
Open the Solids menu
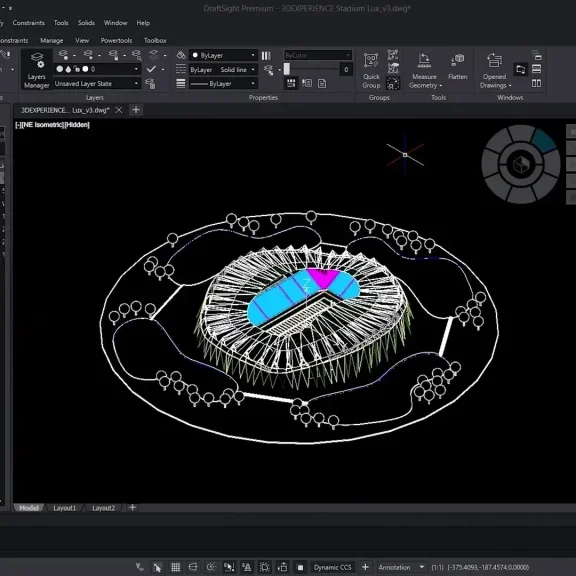pos(86,23)
